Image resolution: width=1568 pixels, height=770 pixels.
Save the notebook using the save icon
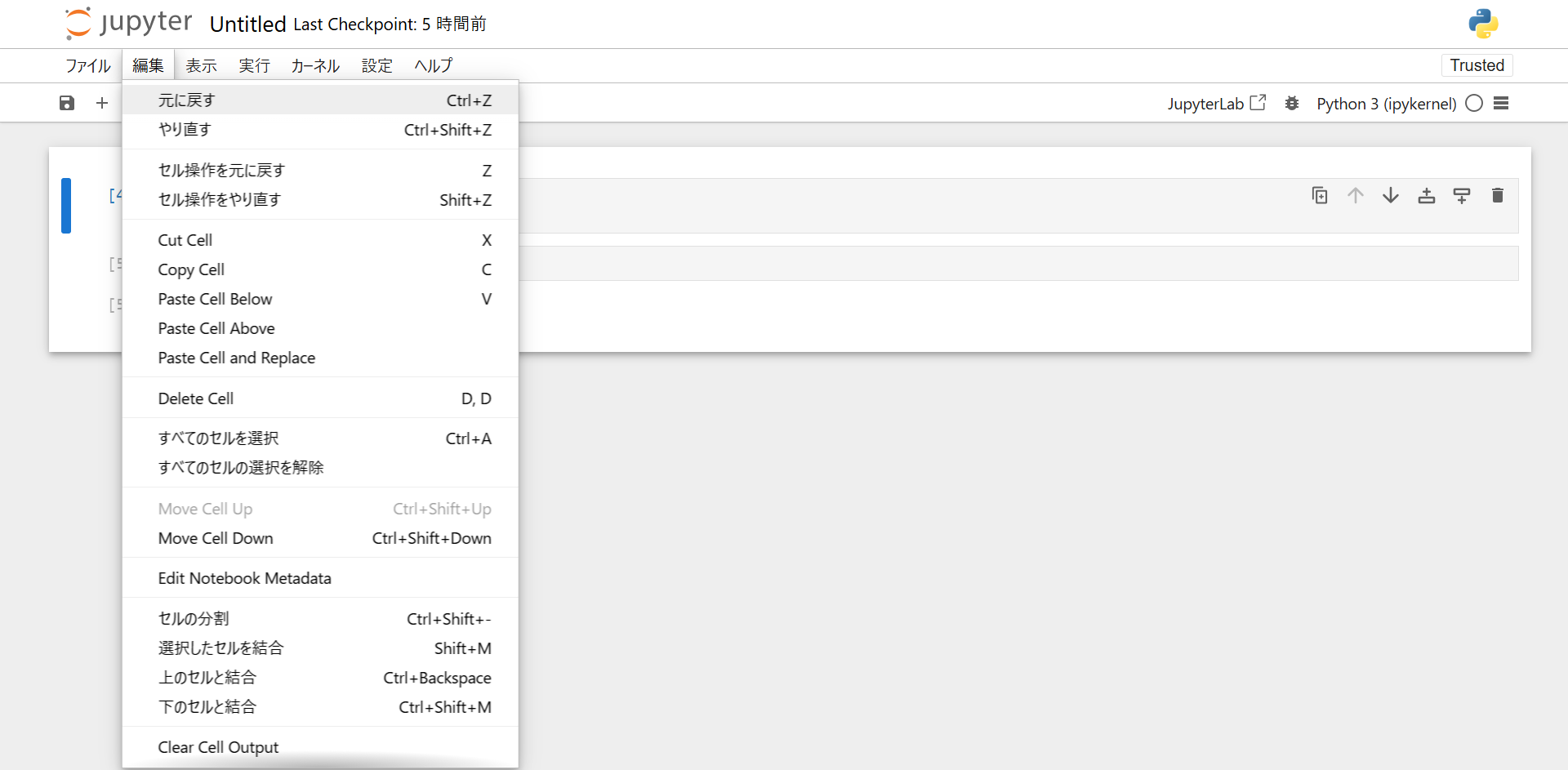coord(66,103)
